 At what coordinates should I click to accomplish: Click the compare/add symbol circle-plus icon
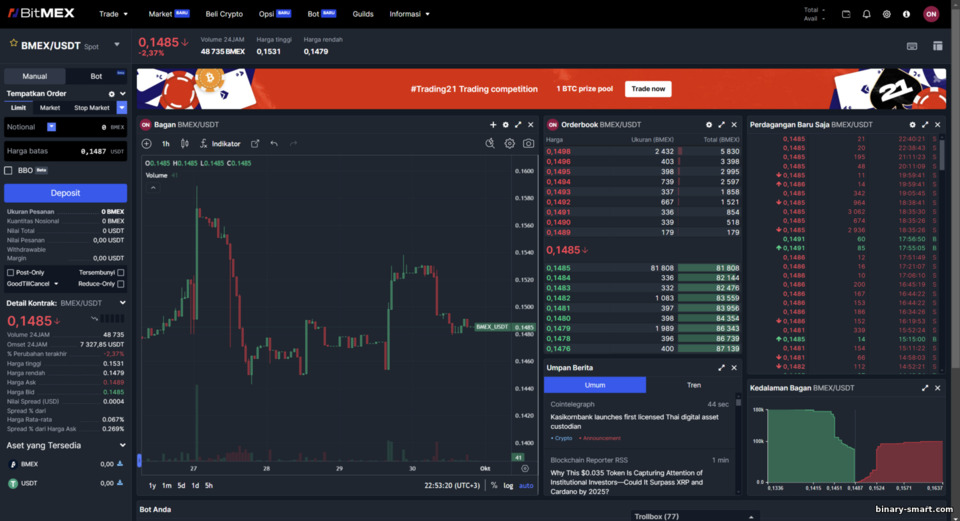tap(146, 144)
